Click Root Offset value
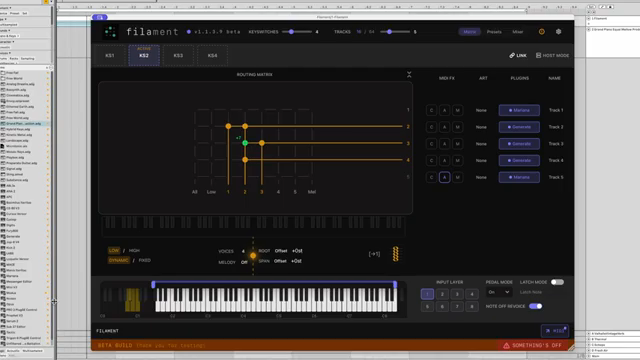This screenshot has height=360, width=640. click(x=281, y=251)
